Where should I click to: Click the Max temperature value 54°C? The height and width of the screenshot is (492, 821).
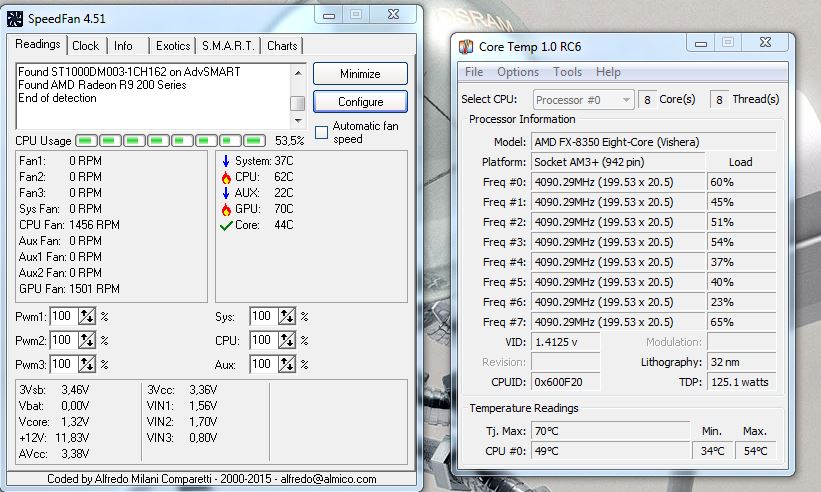tap(756, 451)
